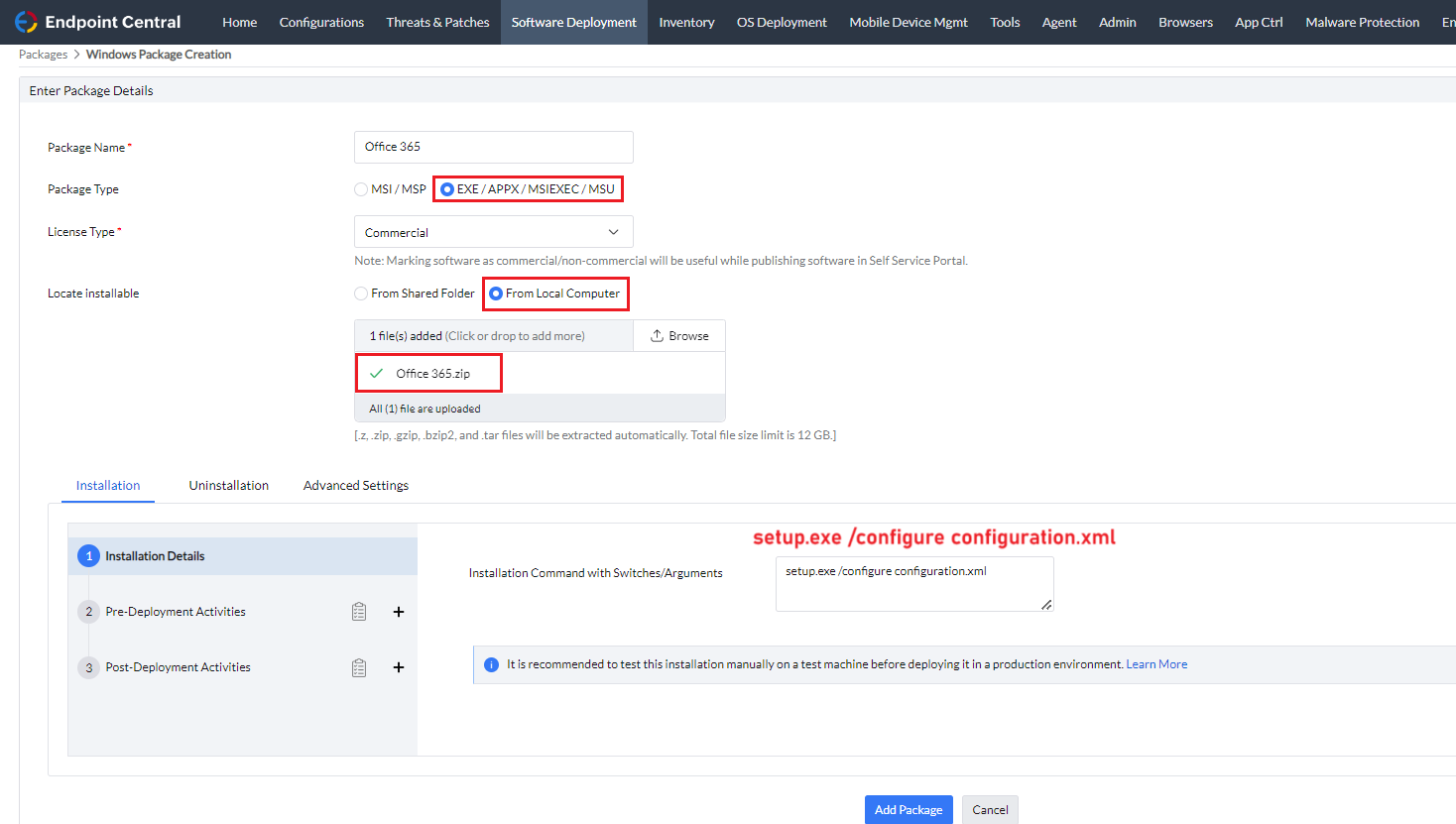Open the Tools menu
This screenshot has width=1456, height=824.
[x=1005, y=22]
